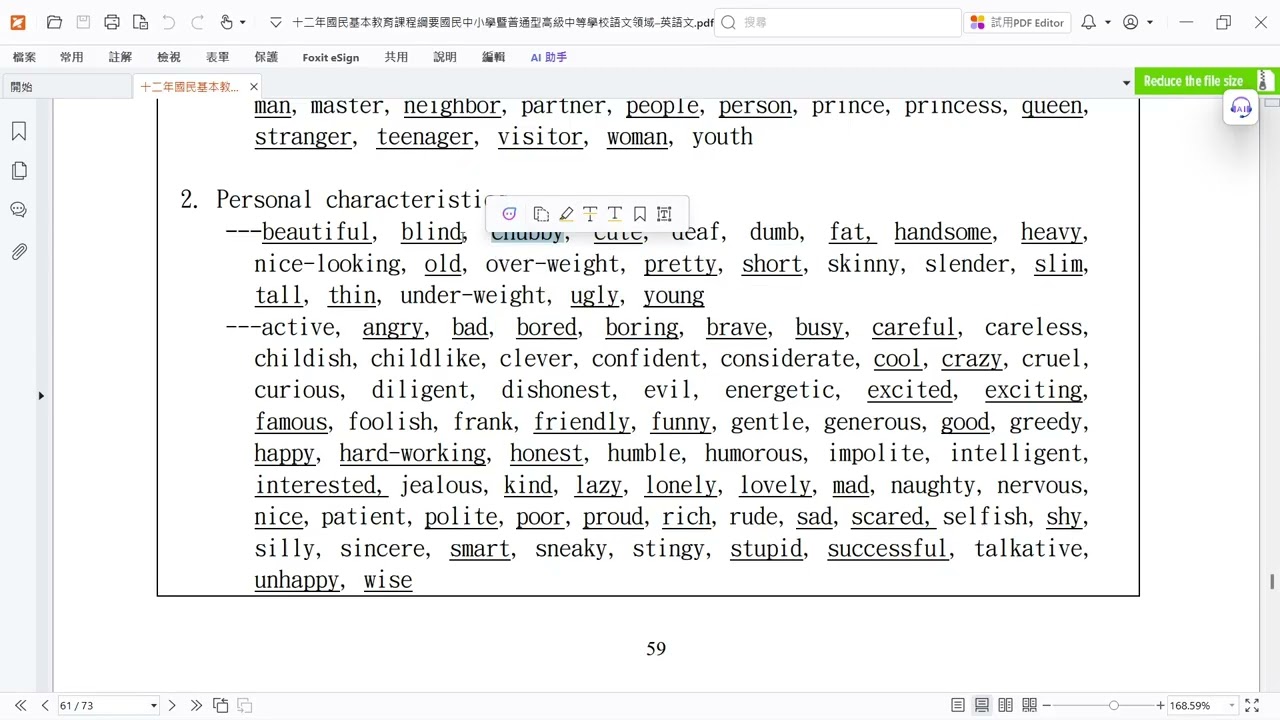This screenshot has height=720, width=1280.
Task: Go to the previous page
Action: tap(44, 705)
